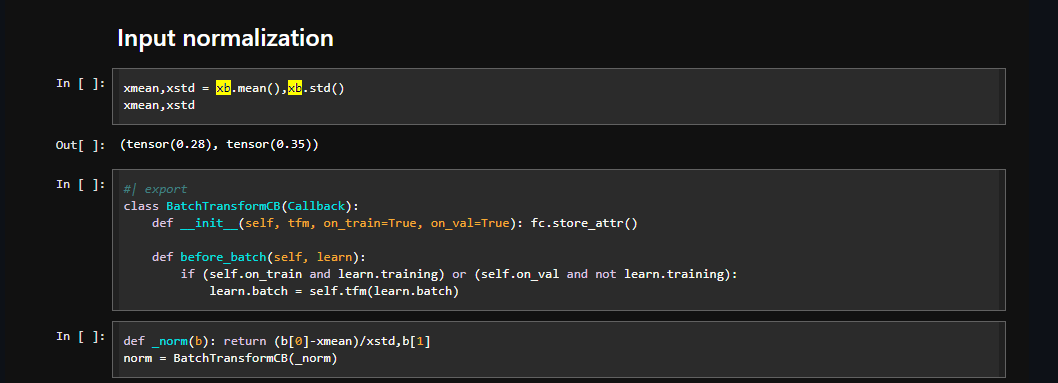1058x383 pixels.
Task: Click the first highlighted xb in xb.mean()
Action: pos(223,88)
